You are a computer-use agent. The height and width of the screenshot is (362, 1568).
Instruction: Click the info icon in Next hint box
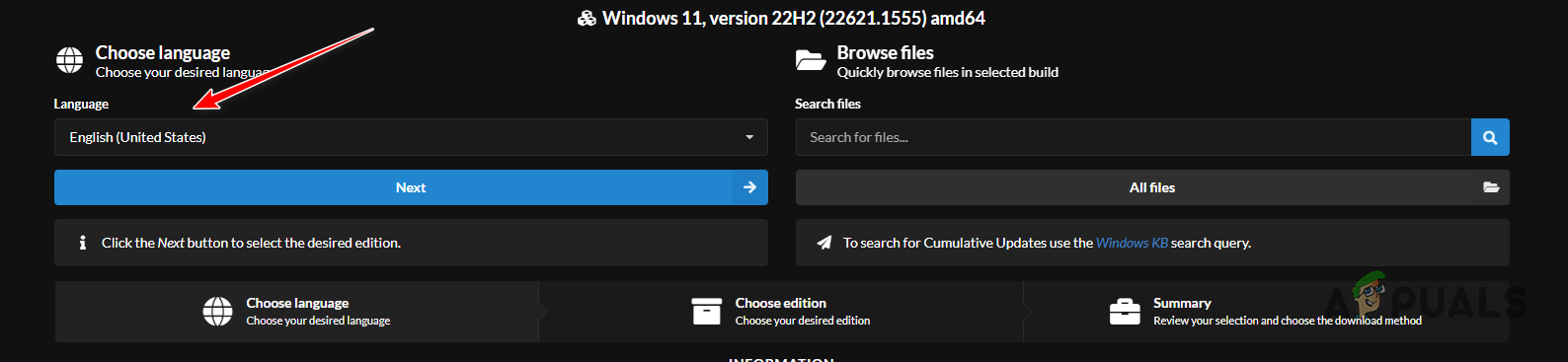point(83,243)
